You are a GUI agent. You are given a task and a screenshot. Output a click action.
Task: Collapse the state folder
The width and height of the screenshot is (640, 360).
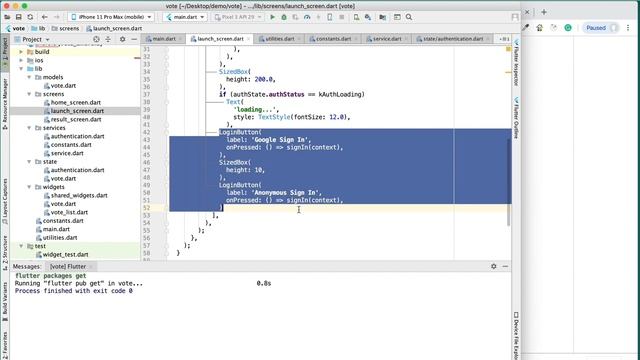point(29,162)
